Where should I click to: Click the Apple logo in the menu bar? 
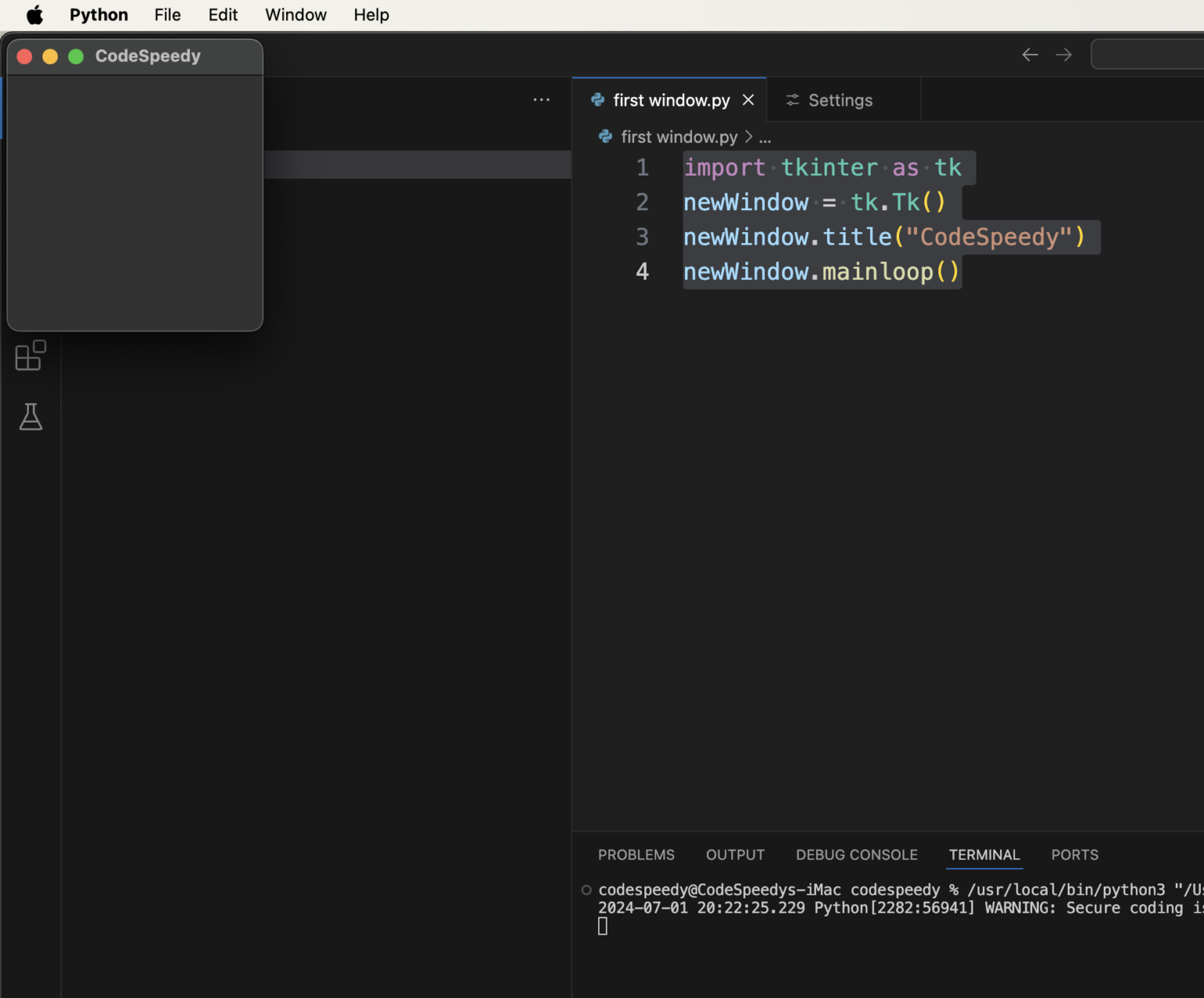[x=34, y=14]
